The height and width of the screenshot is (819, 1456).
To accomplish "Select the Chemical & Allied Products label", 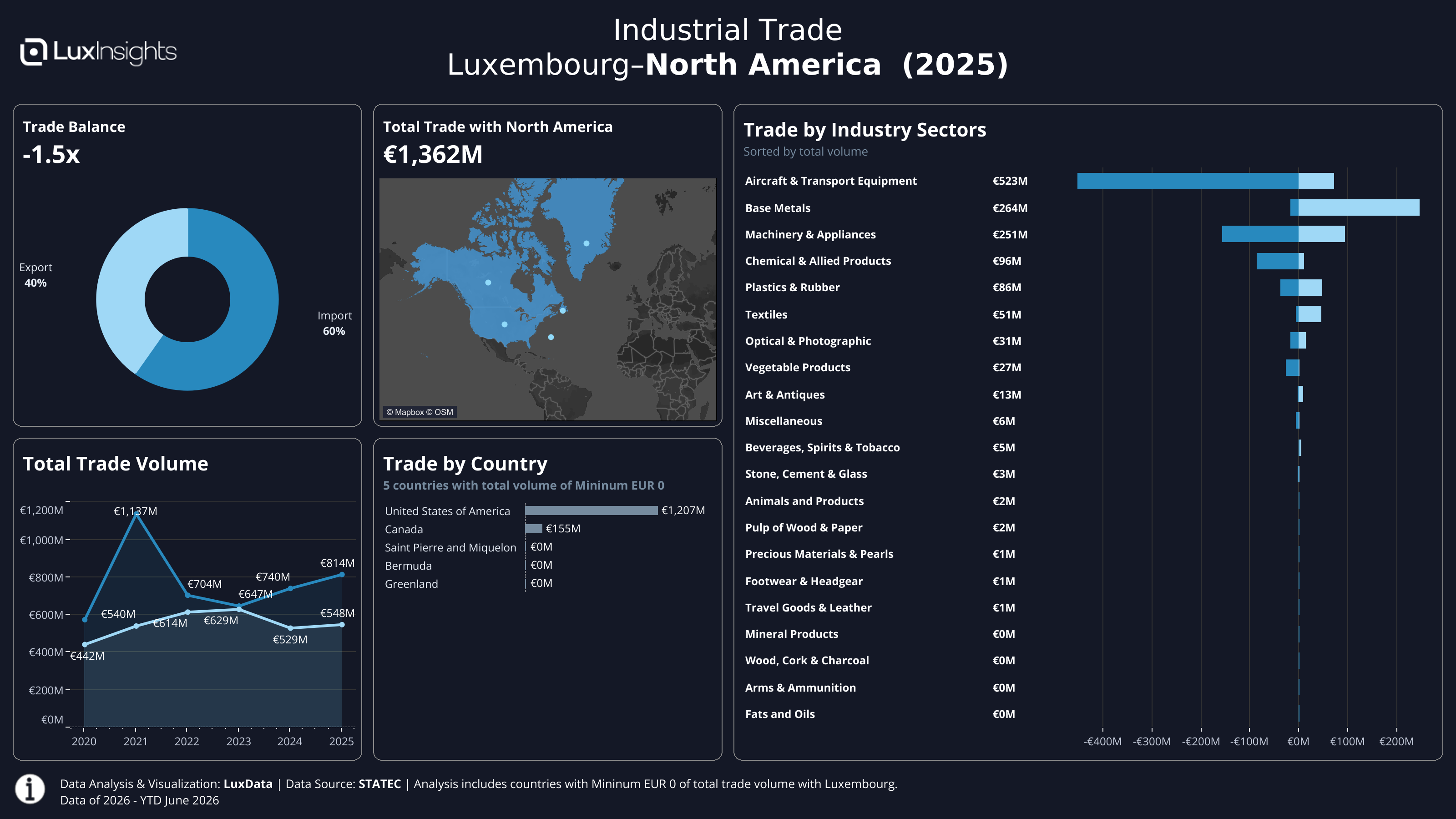I will coord(818,261).
